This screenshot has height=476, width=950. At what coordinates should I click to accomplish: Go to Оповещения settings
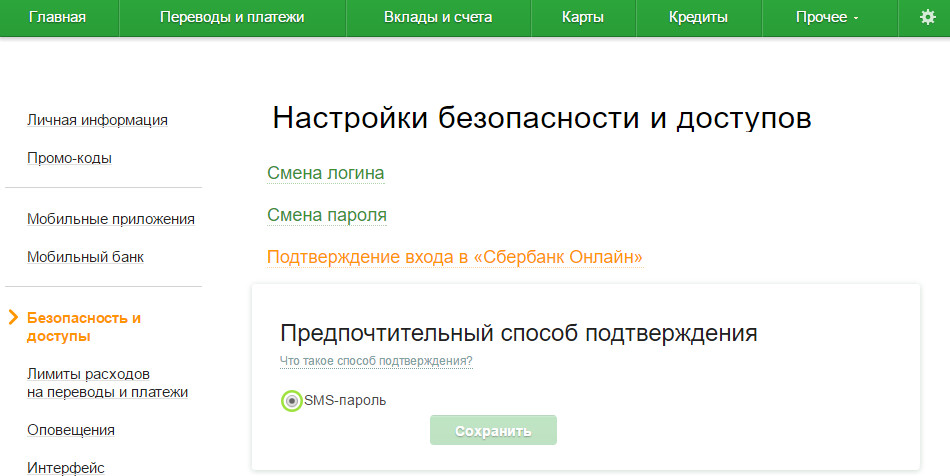pos(71,430)
